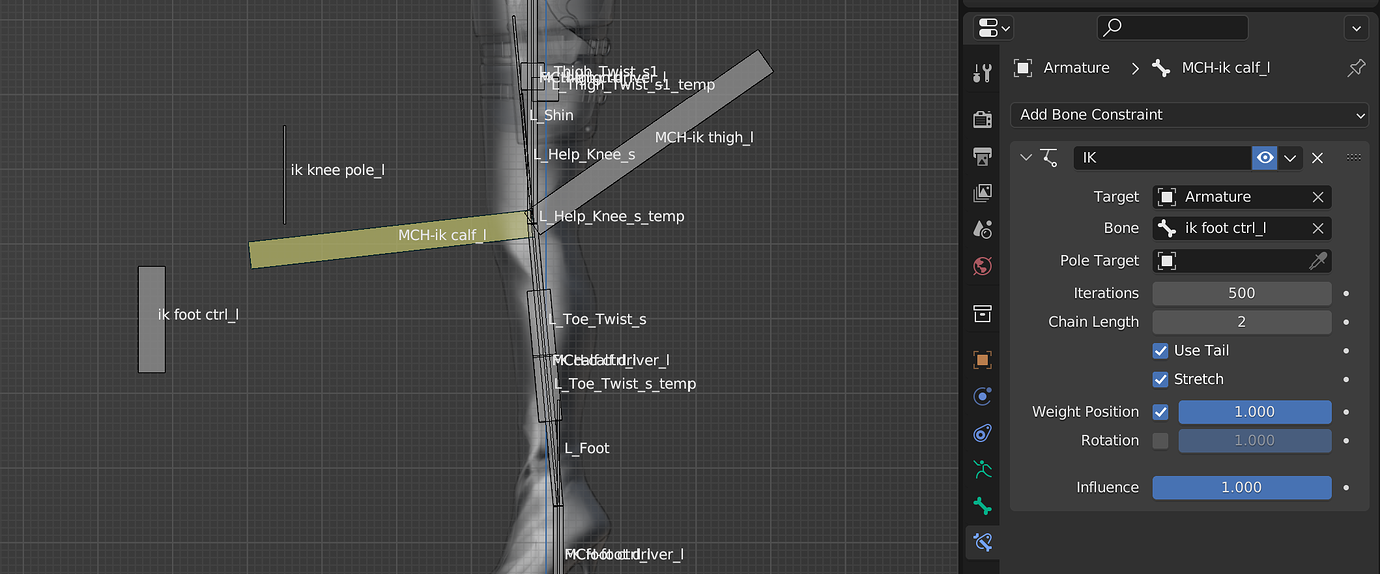
Task: Click the properties search field
Action: pyautogui.click(x=1172, y=27)
